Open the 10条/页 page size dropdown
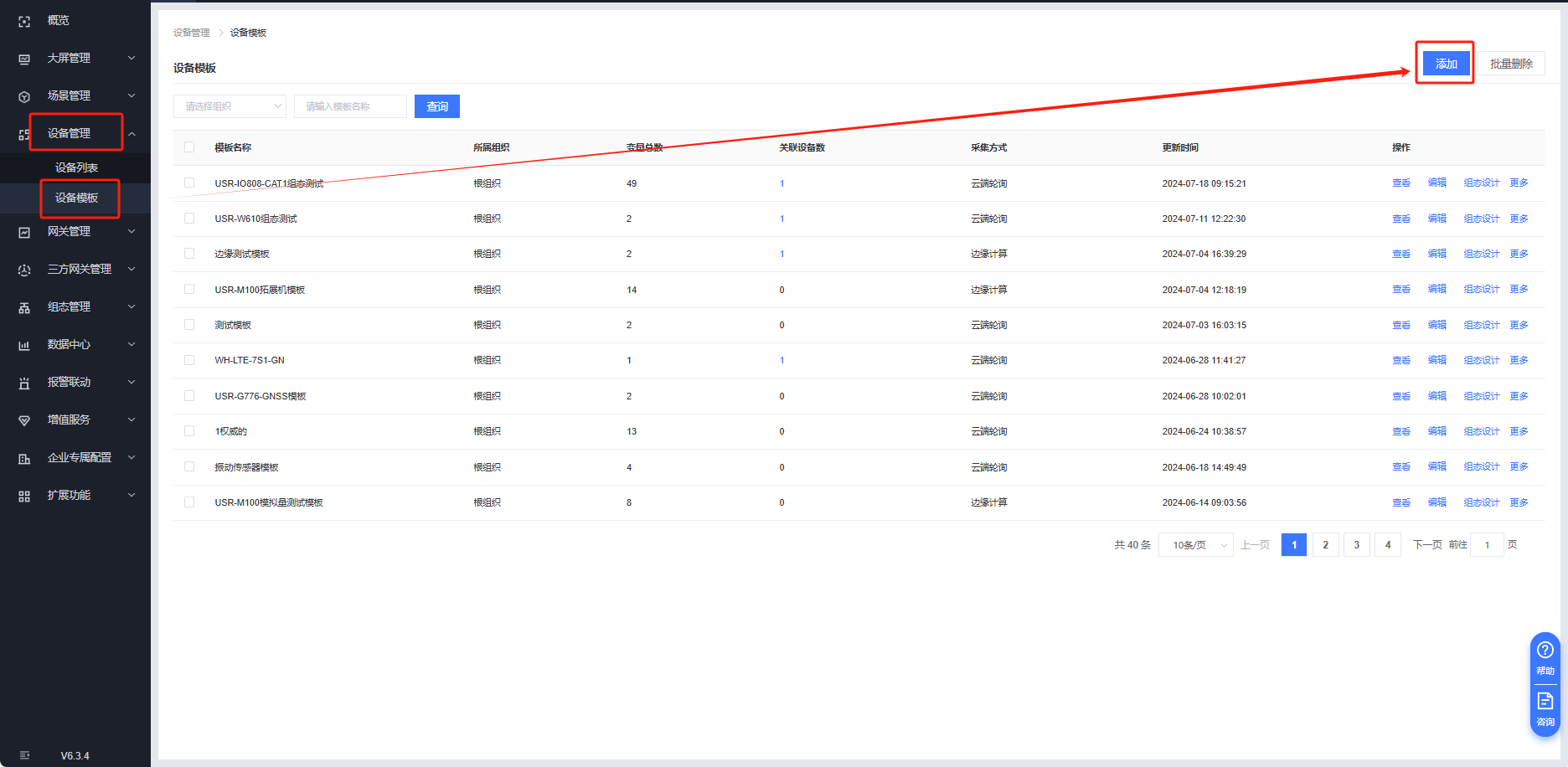1568x767 pixels. 1195,545
